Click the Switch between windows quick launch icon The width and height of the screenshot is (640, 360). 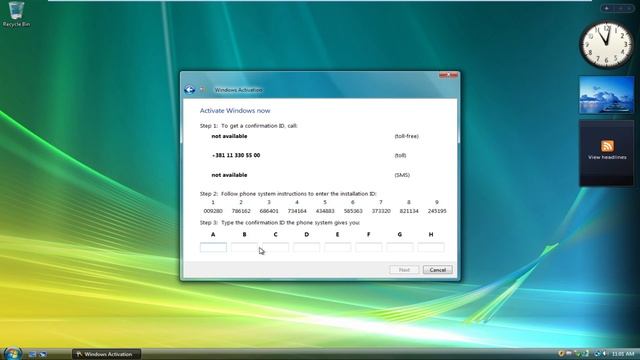(x=43, y=354)
